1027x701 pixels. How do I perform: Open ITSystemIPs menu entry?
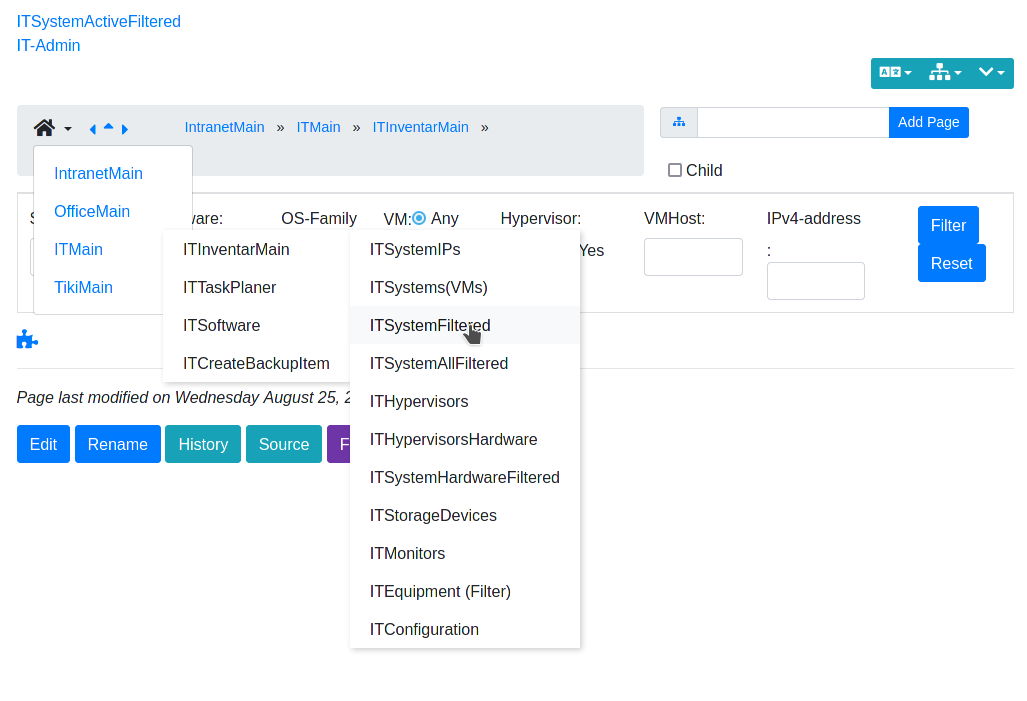[x=465, y=250]
